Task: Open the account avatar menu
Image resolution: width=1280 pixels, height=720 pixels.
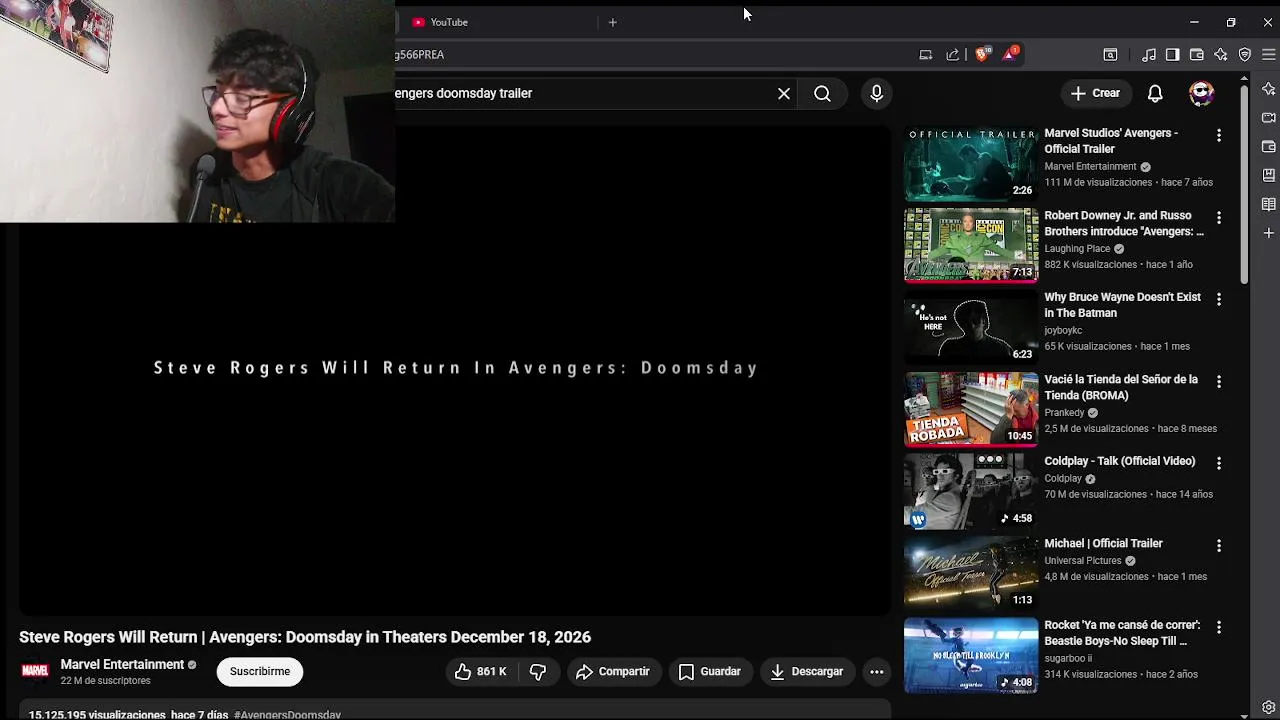Action: (x=1201, y=93)
